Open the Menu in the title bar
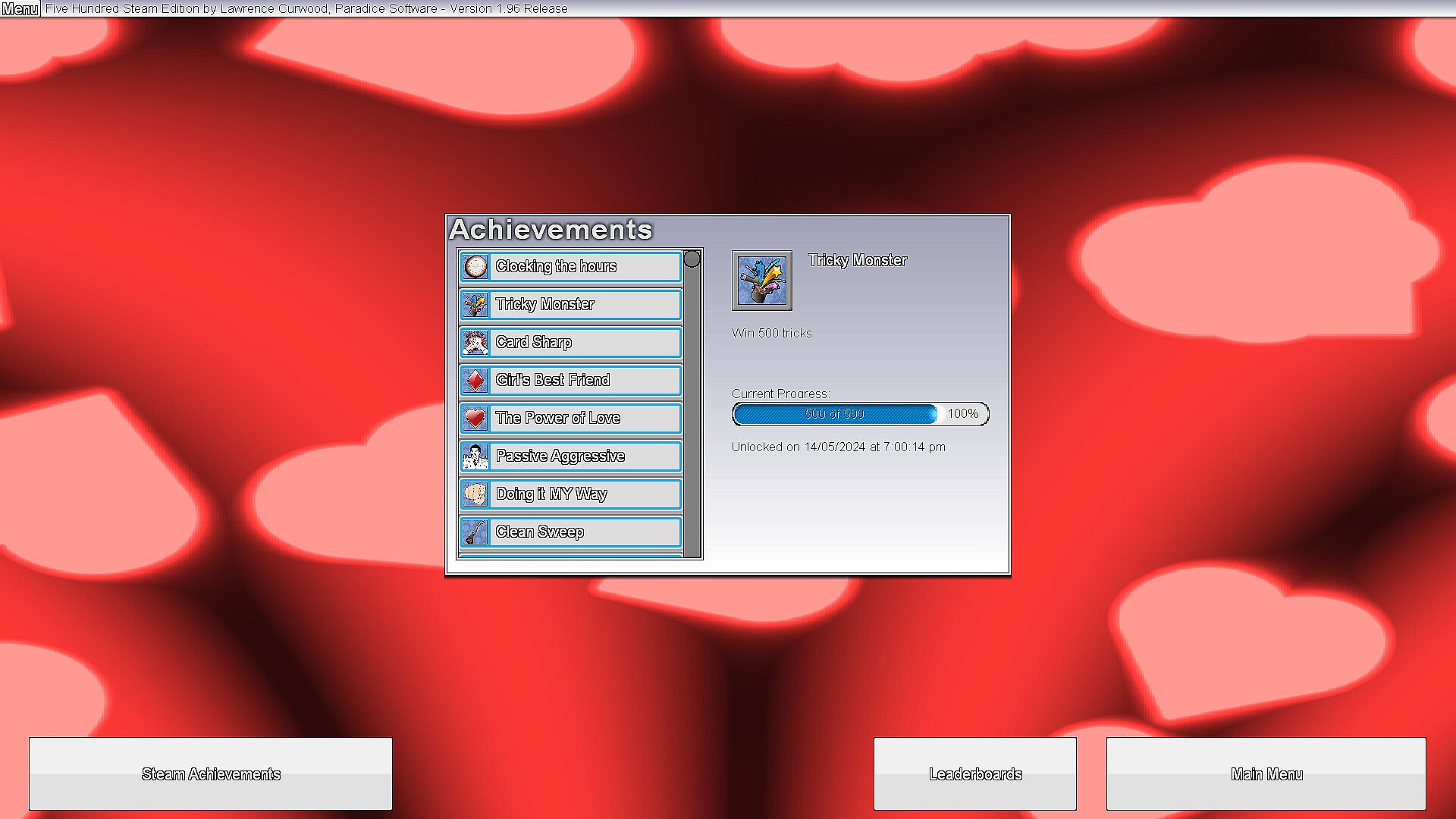 [20, 9]
